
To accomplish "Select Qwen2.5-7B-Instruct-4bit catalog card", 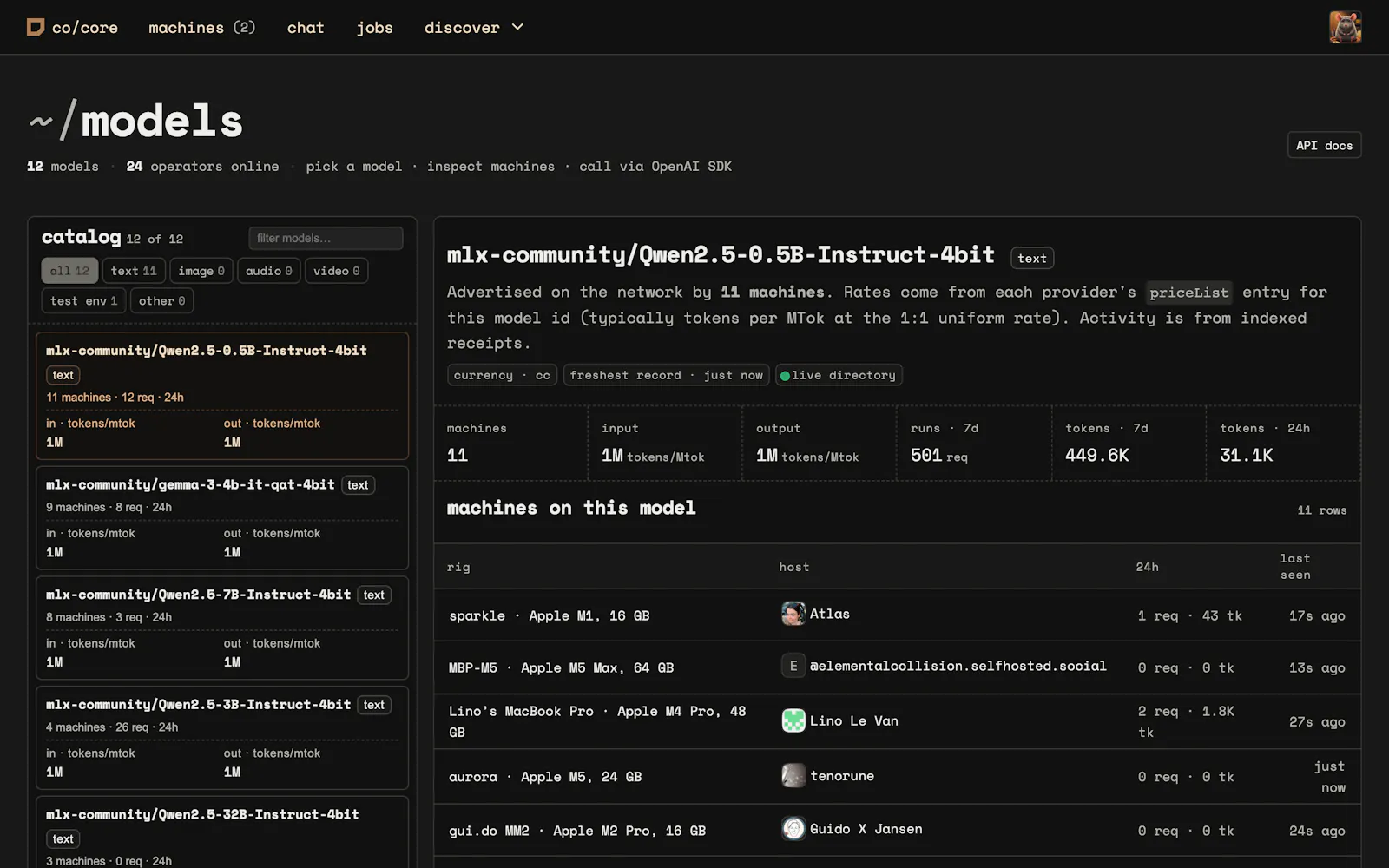I will pos(222,628).
